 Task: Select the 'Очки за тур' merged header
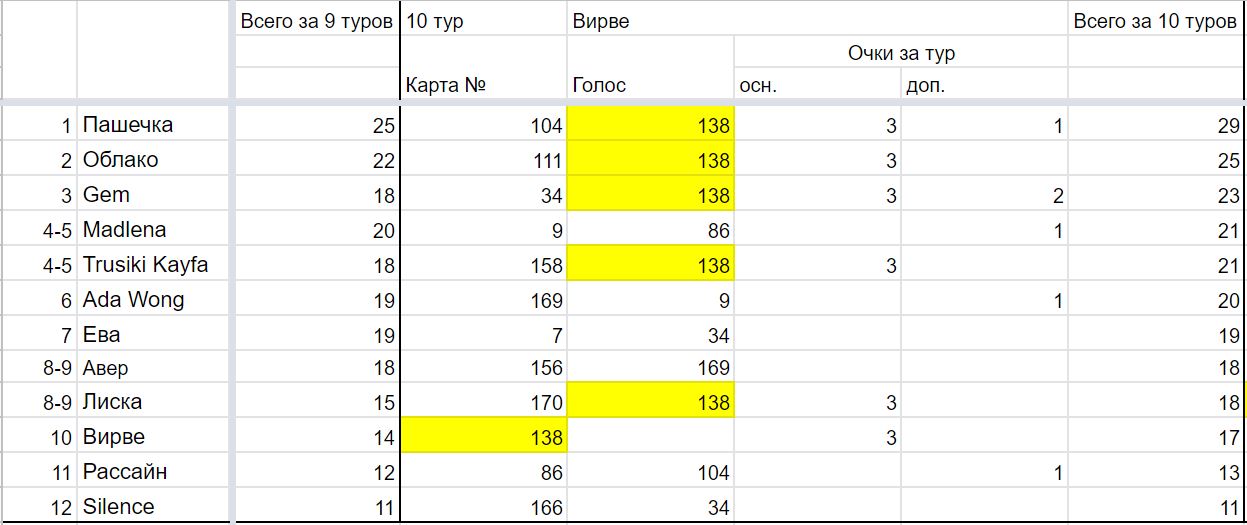[x=901, y=53]
